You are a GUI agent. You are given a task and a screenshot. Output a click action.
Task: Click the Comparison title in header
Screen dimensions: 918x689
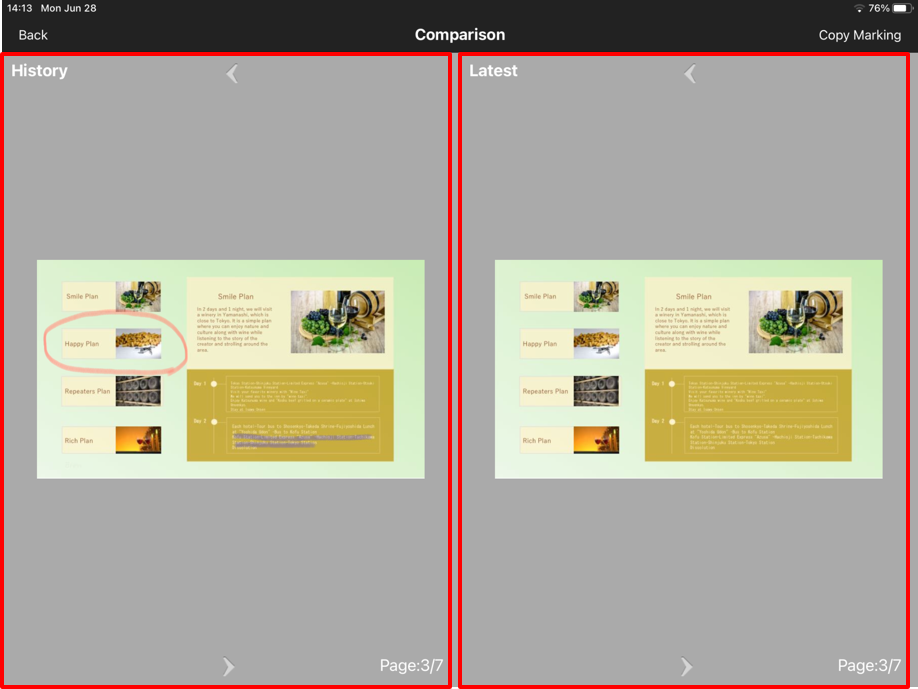tap(460, 35)
